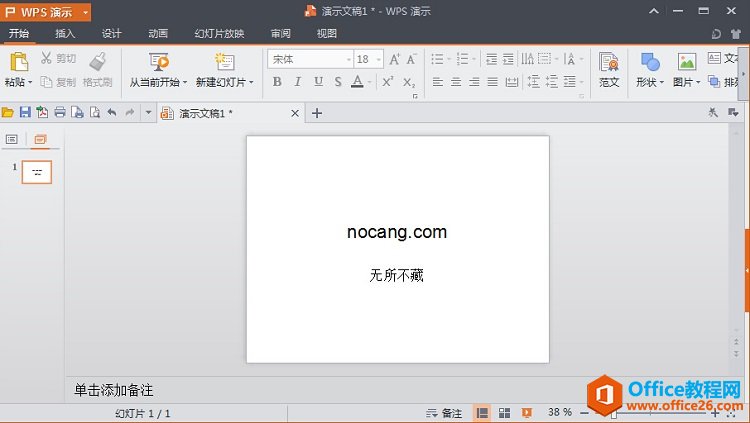
Task: Click the Format Painter (格式刷) brush
Action: [98, 68]
